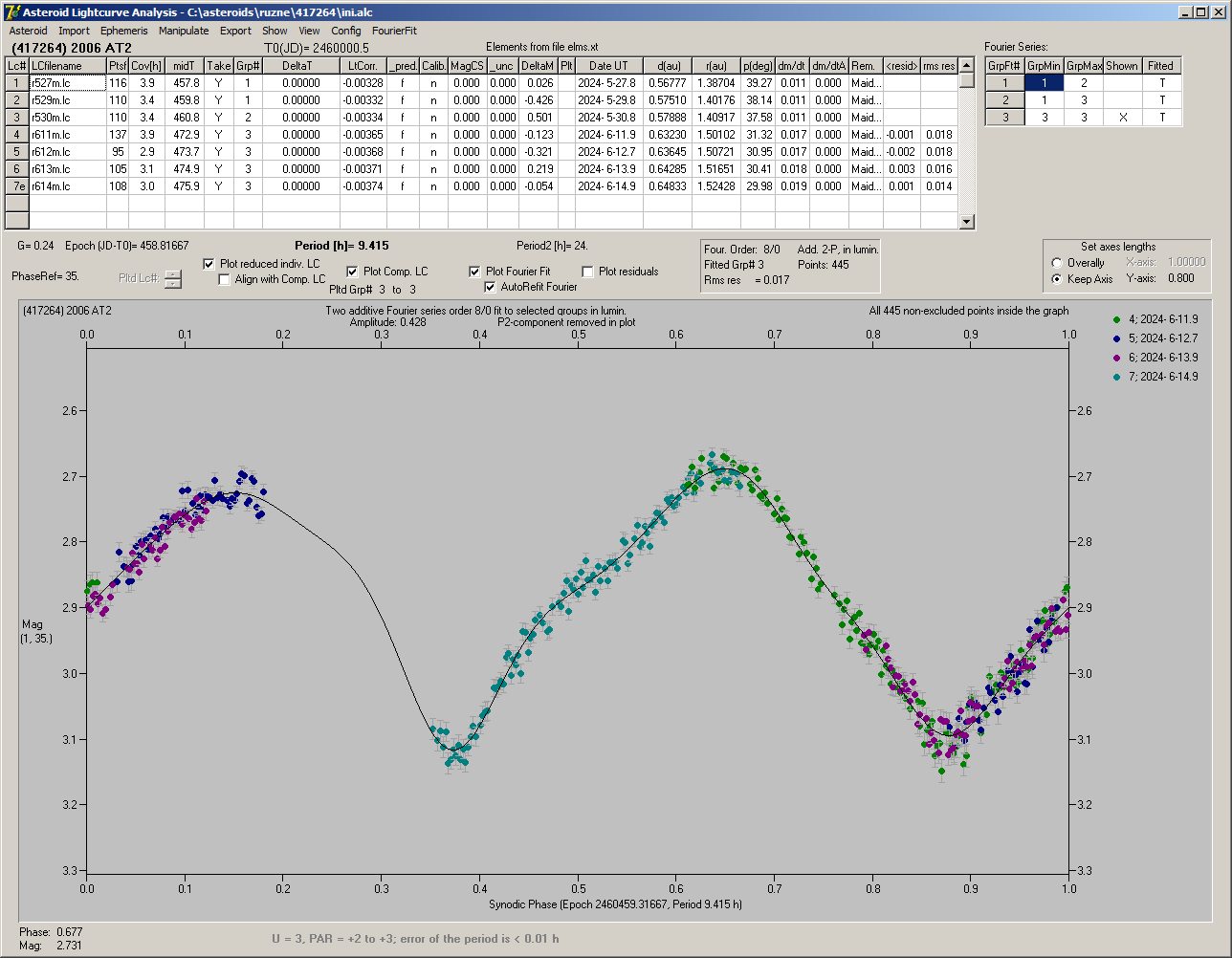Open the Manipulate menu

184,31
